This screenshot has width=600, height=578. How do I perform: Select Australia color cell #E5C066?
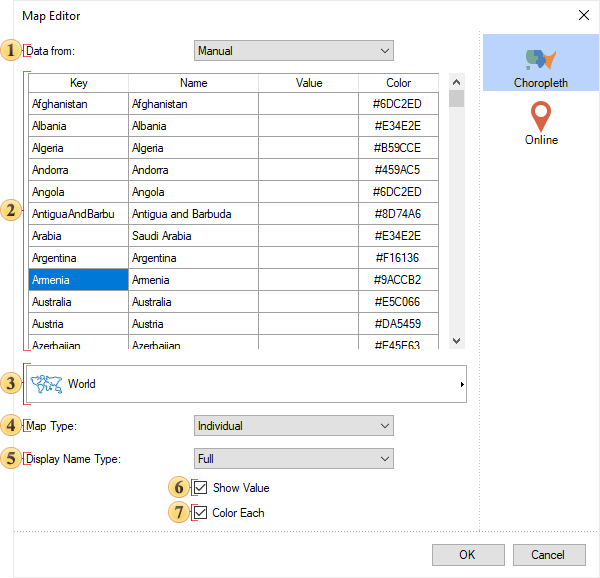398,302
